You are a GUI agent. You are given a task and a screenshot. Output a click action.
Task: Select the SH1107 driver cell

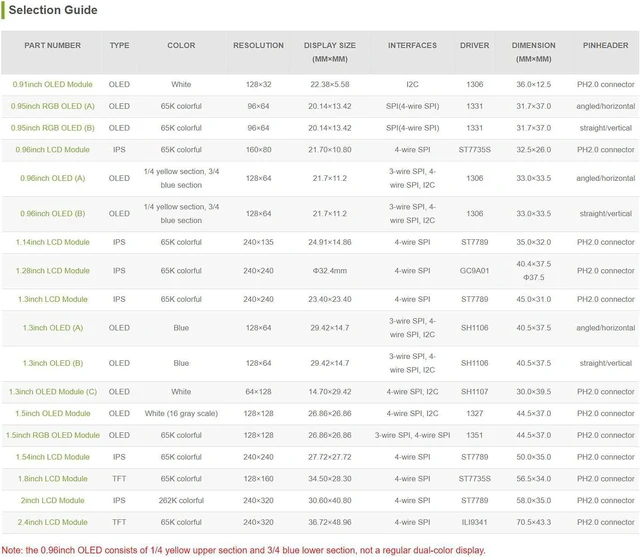(475, 392)
